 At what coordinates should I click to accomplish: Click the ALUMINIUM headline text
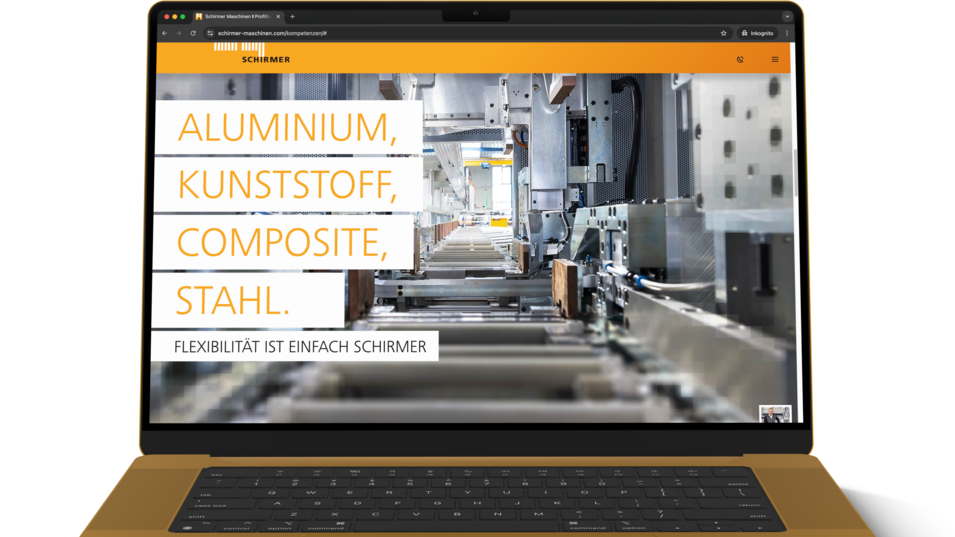[287, 128]
